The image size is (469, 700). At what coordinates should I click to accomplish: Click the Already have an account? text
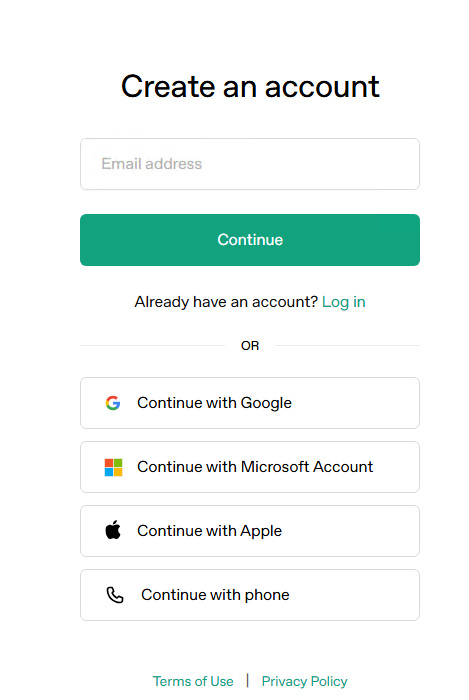coord(226,302)
